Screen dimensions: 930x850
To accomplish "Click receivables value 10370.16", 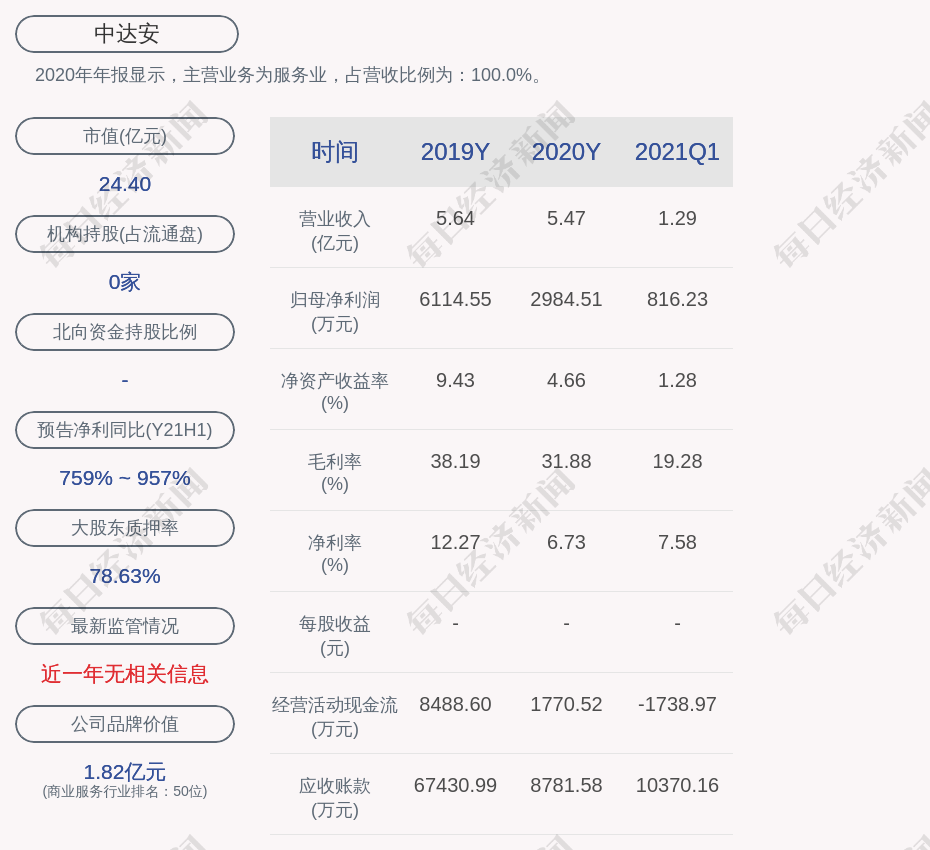I will coord(677,785).
